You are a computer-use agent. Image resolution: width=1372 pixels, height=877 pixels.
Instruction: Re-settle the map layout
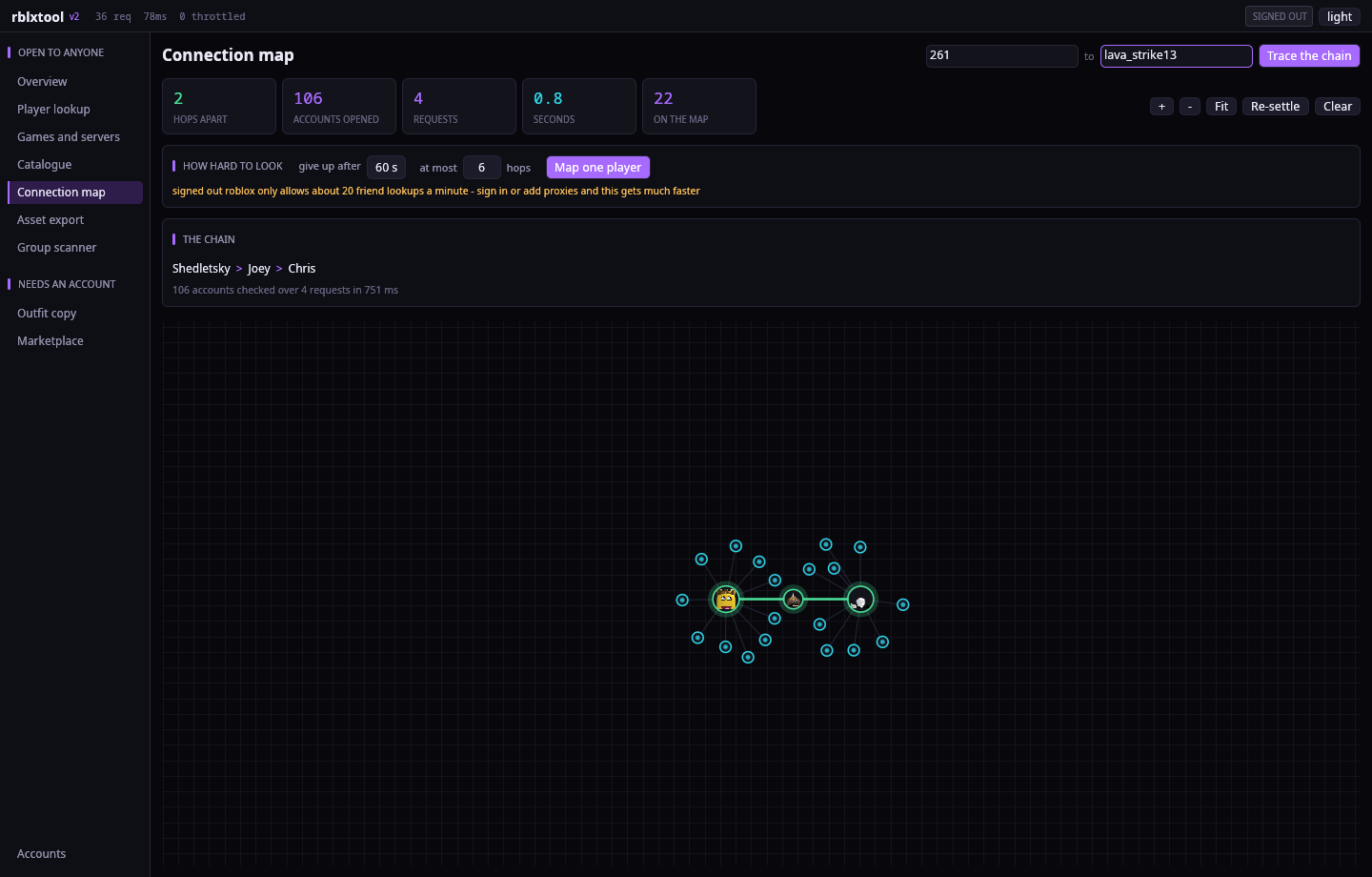(x=1275, y=107)
